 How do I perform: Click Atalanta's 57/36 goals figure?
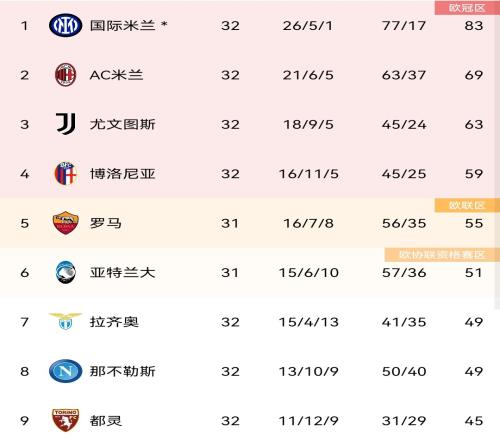click(x=404, y=273)
